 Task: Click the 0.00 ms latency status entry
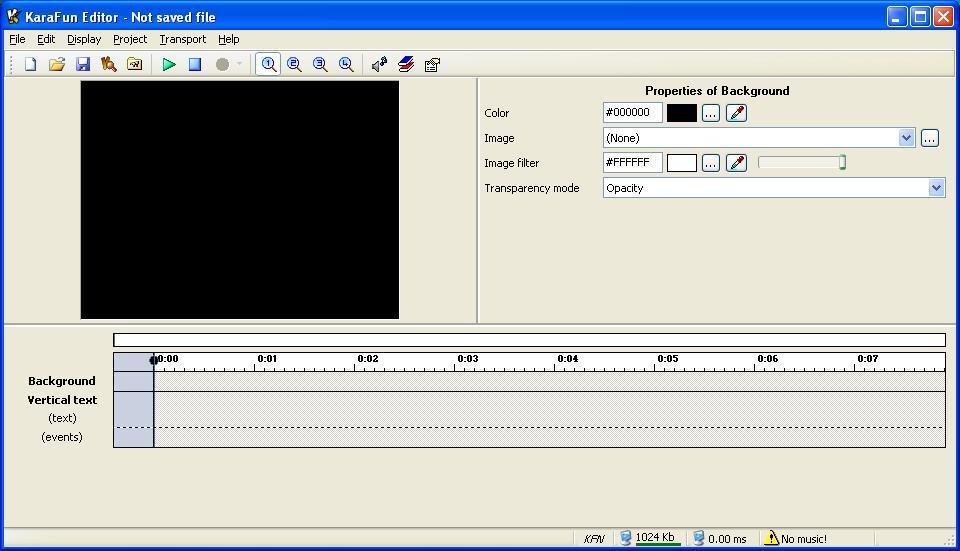(x=720, y=539)
